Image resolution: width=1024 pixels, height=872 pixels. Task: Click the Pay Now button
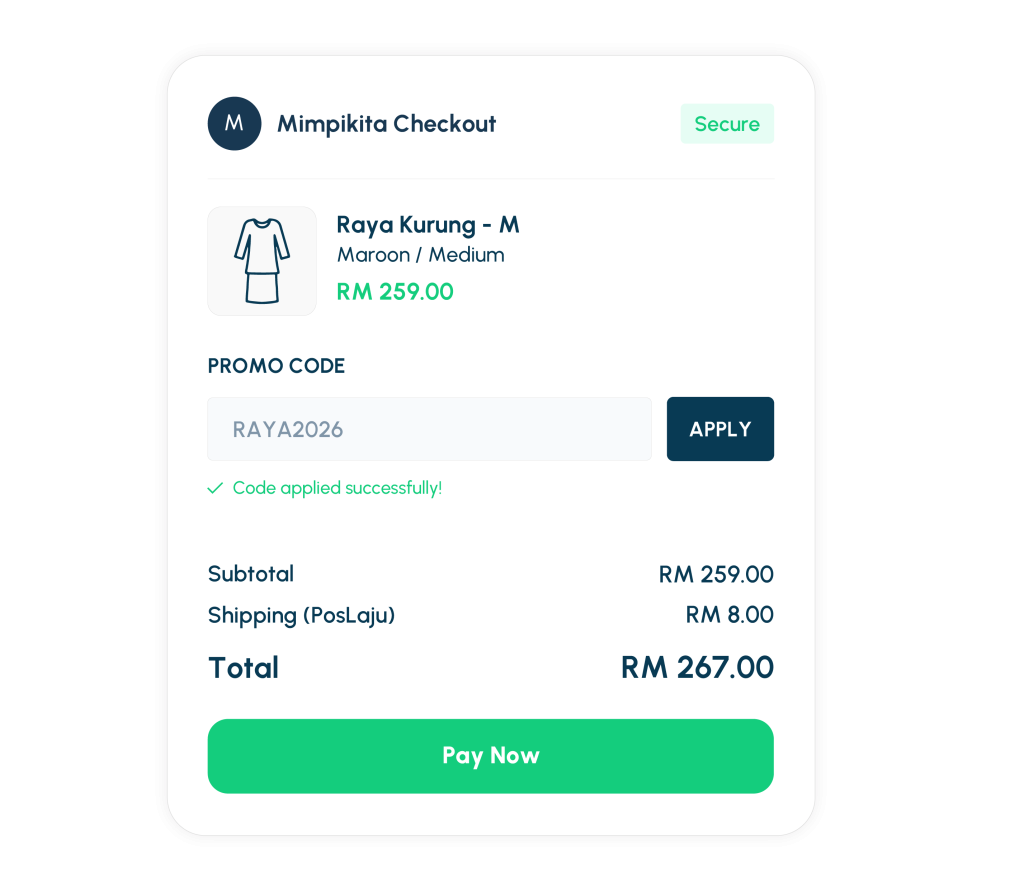(490, 756)
